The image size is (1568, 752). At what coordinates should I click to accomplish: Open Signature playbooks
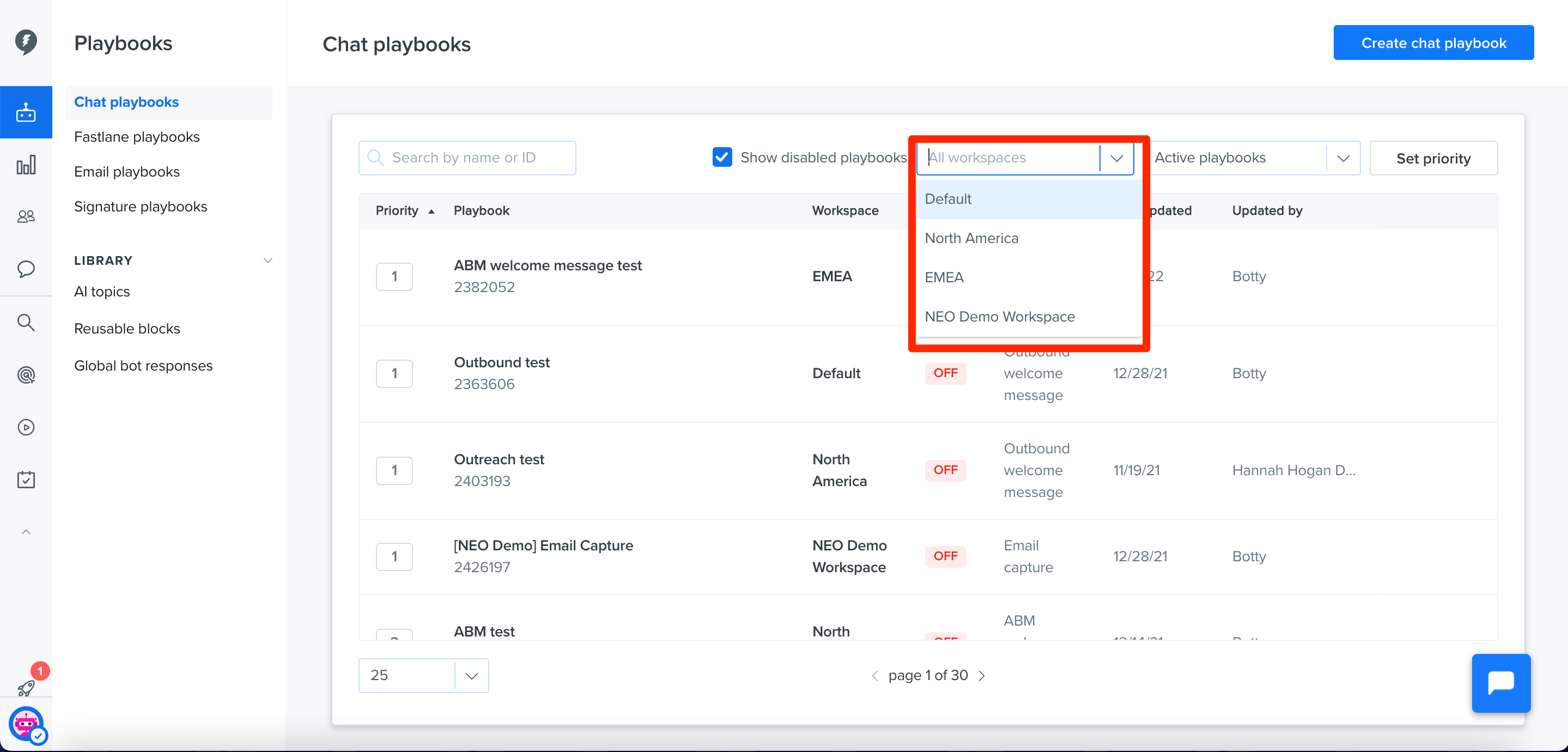141,207
